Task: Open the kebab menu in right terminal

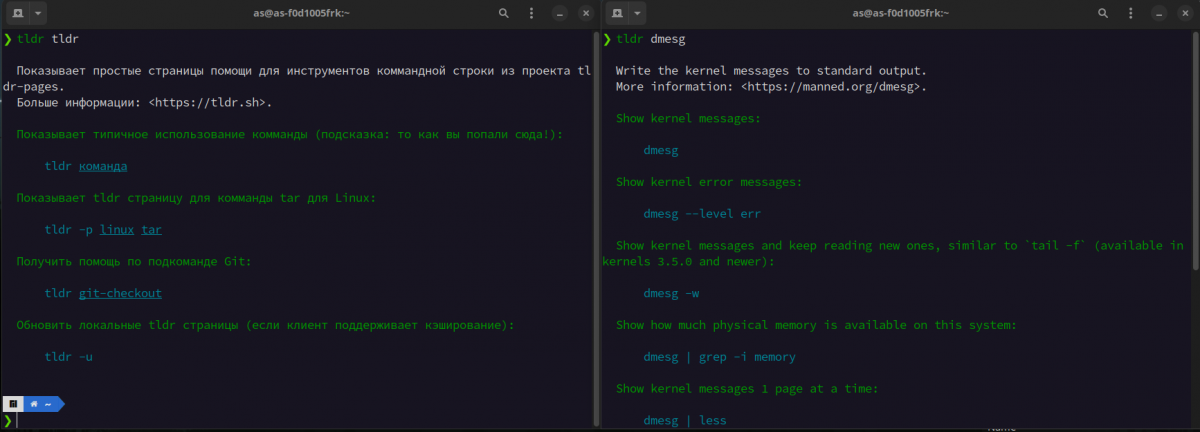Action: [1132, 14]
